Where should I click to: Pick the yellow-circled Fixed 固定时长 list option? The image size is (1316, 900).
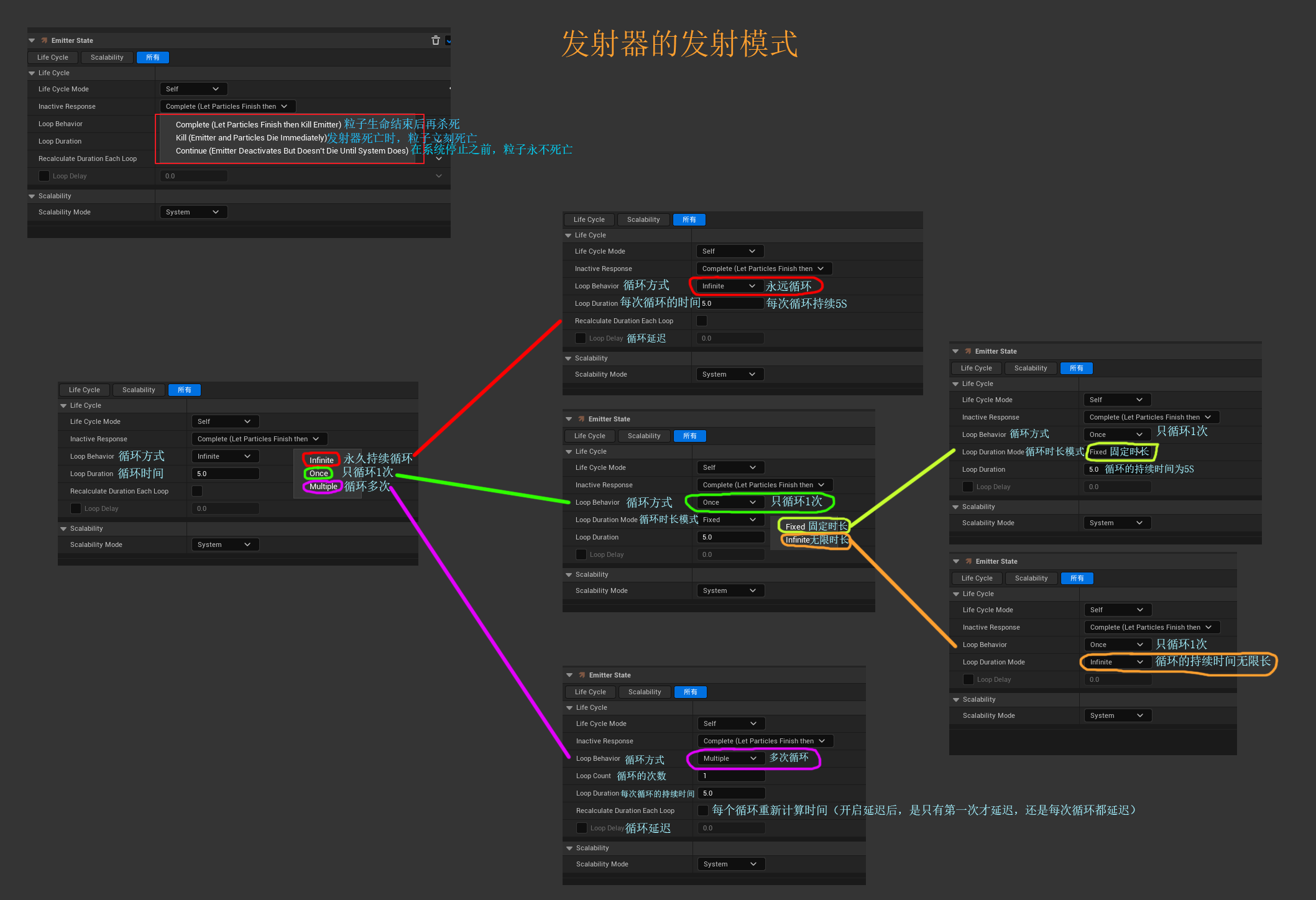(796, 526)
